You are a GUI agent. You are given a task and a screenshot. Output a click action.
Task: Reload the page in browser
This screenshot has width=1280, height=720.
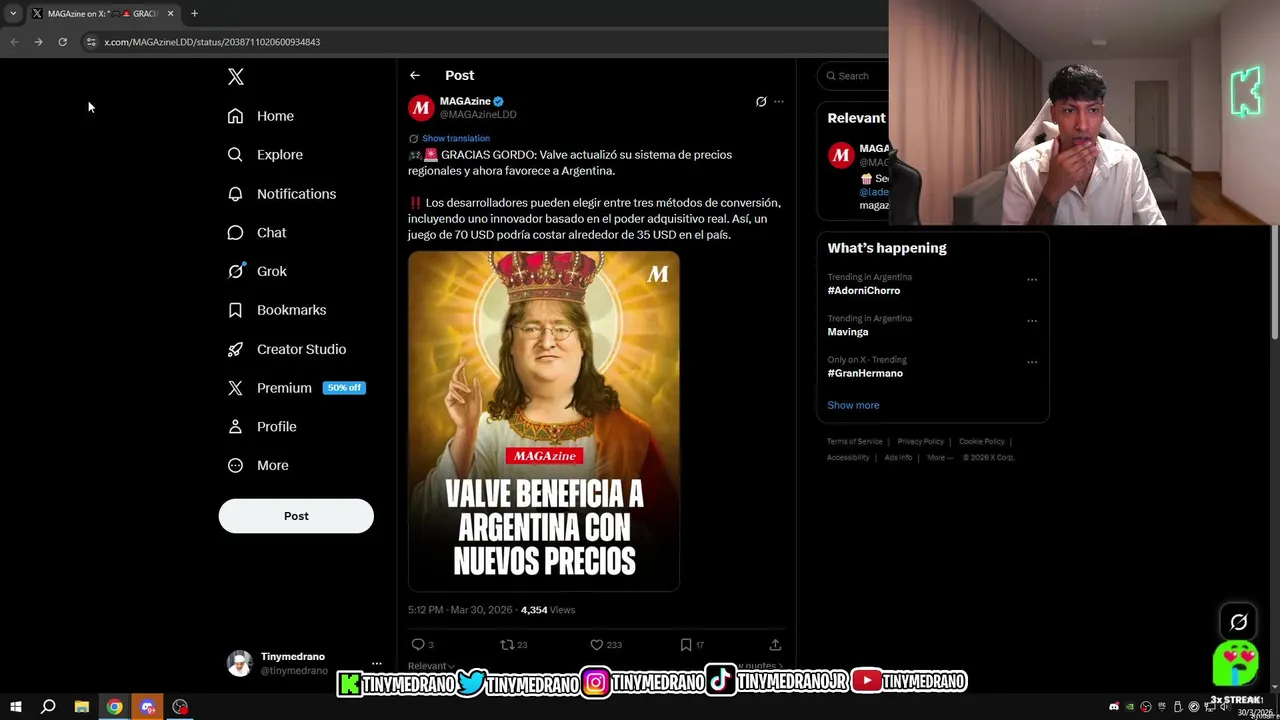[x=62, y=42]
